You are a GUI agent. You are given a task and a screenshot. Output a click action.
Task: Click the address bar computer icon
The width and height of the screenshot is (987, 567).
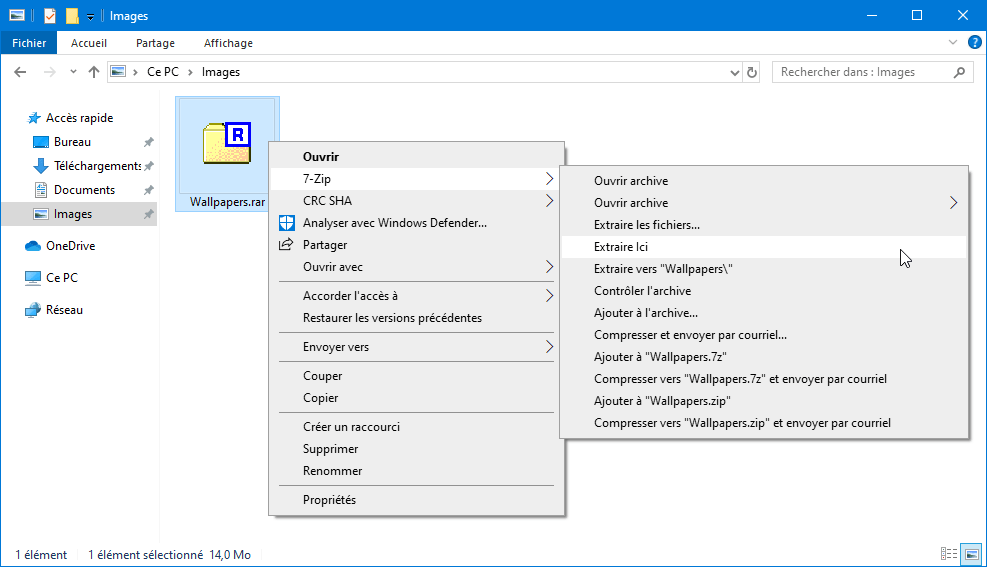click(x=118, y=72)
